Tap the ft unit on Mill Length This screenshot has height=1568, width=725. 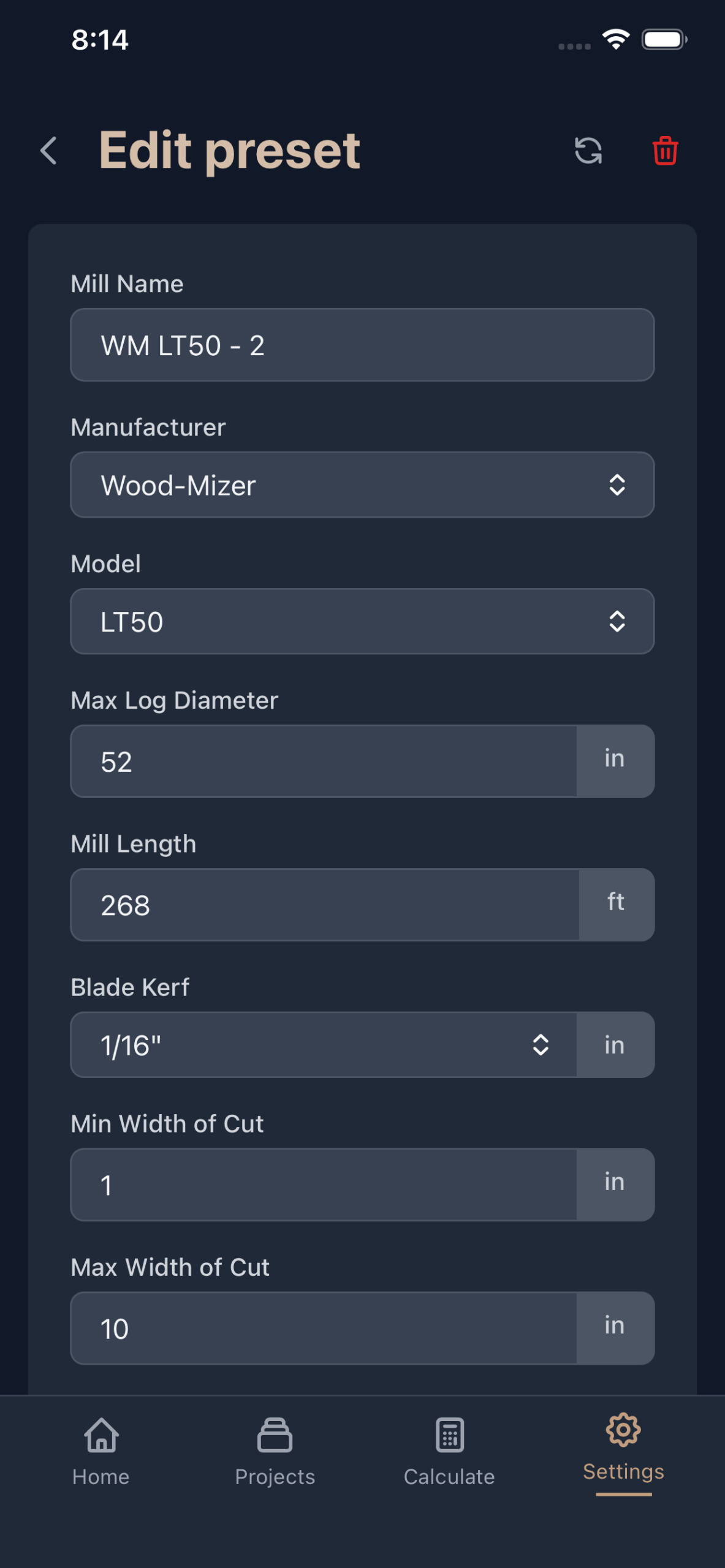click(616, 903)
